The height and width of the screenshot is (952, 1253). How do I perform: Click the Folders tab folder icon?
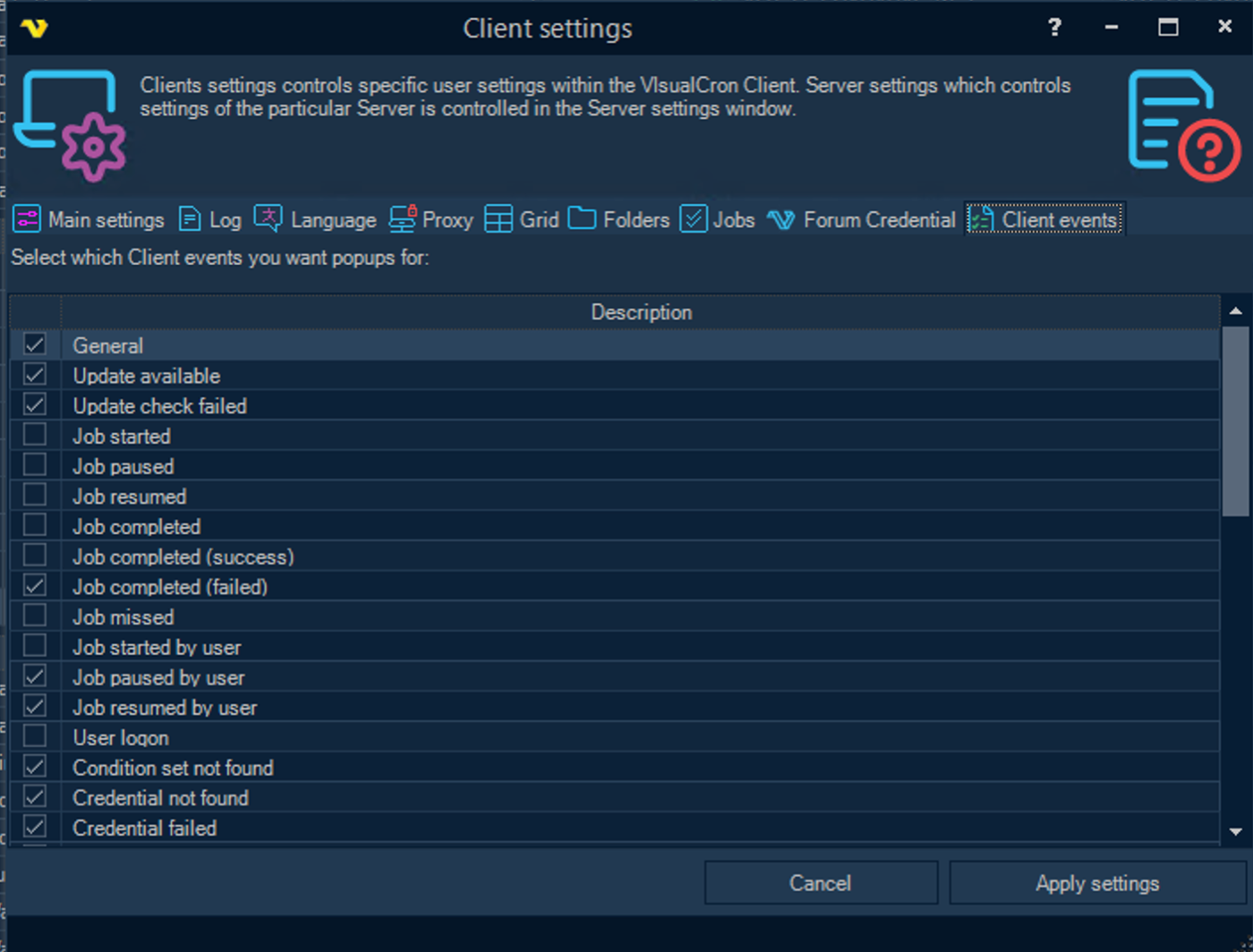(x=582, y=218)
